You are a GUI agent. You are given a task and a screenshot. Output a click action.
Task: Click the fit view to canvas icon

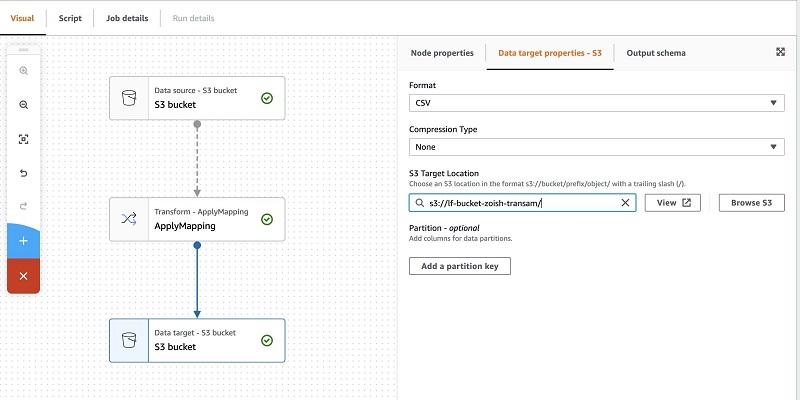click(23, 139)
